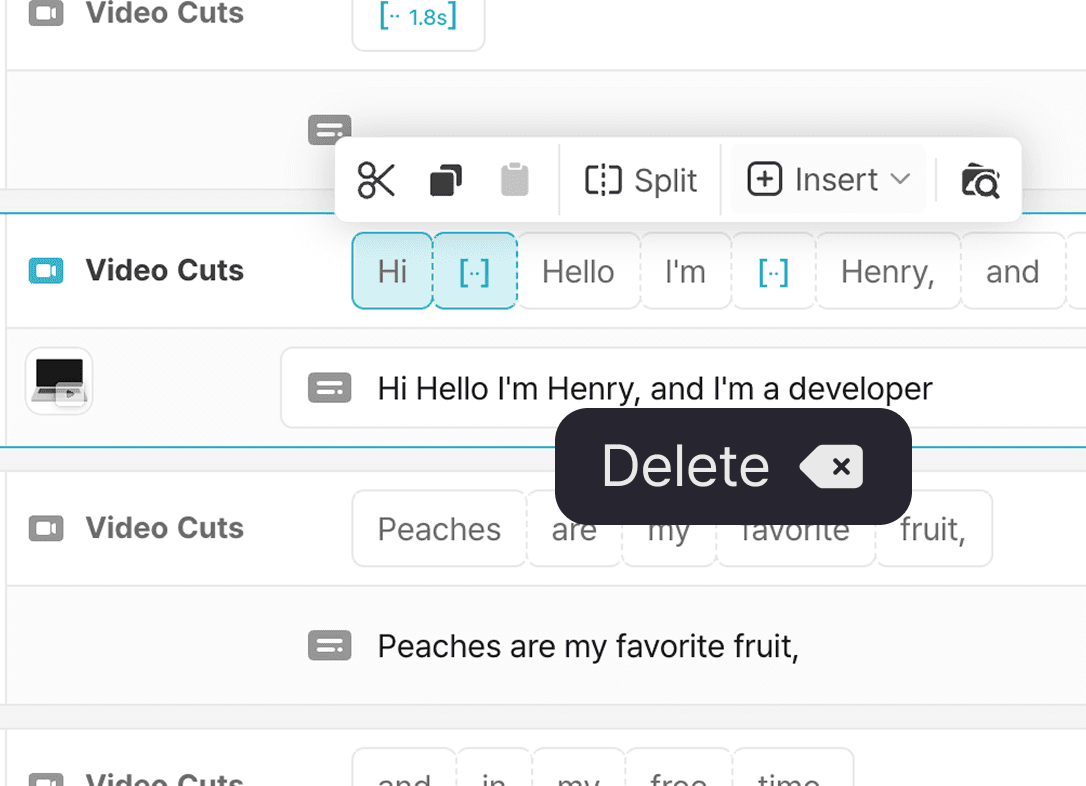The width and height of the screenshot is (1086, 786).
Task: Click the Split button
Action: [x=641, y=181]
